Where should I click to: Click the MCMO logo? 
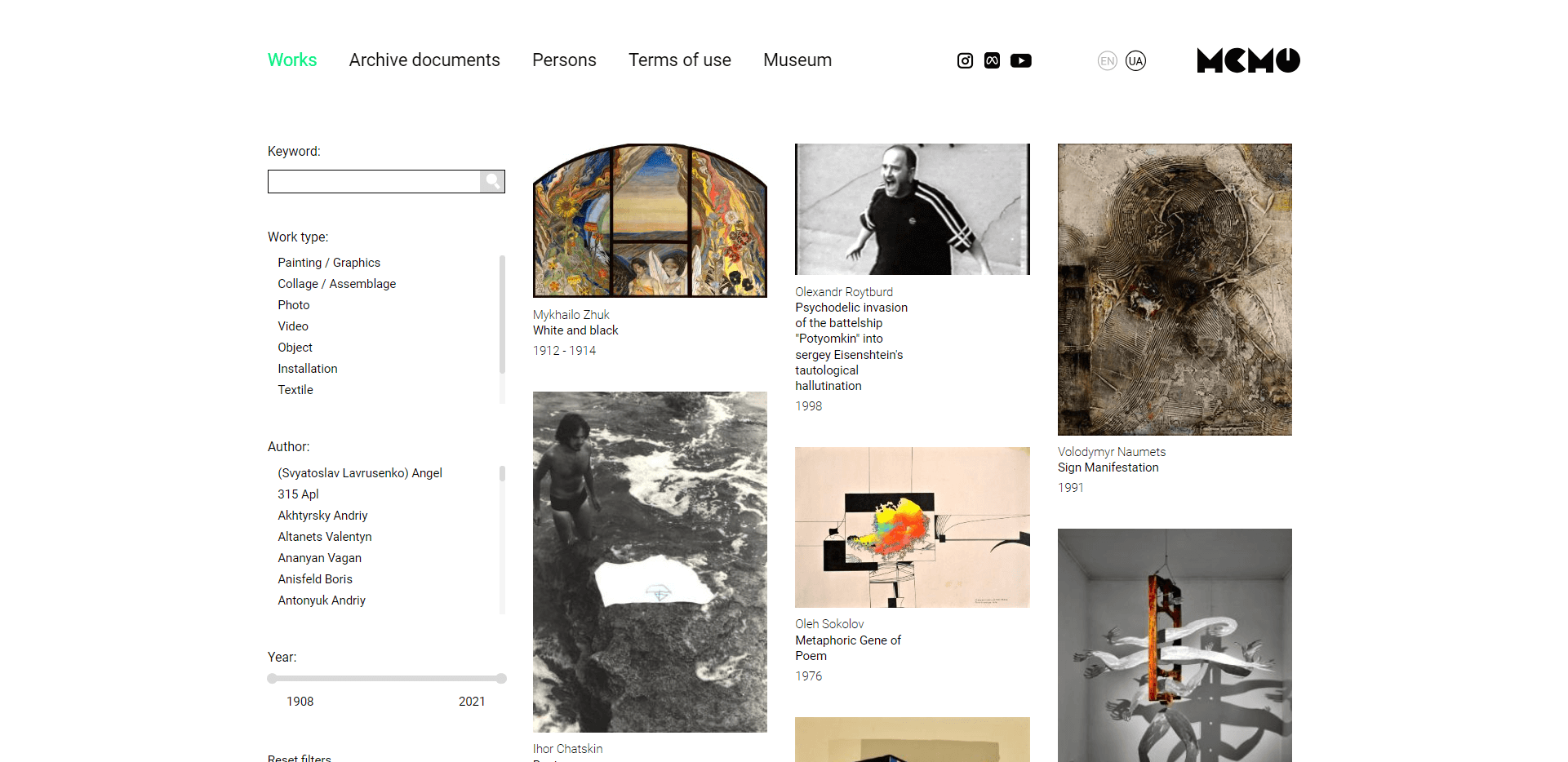pos(1247,60)
